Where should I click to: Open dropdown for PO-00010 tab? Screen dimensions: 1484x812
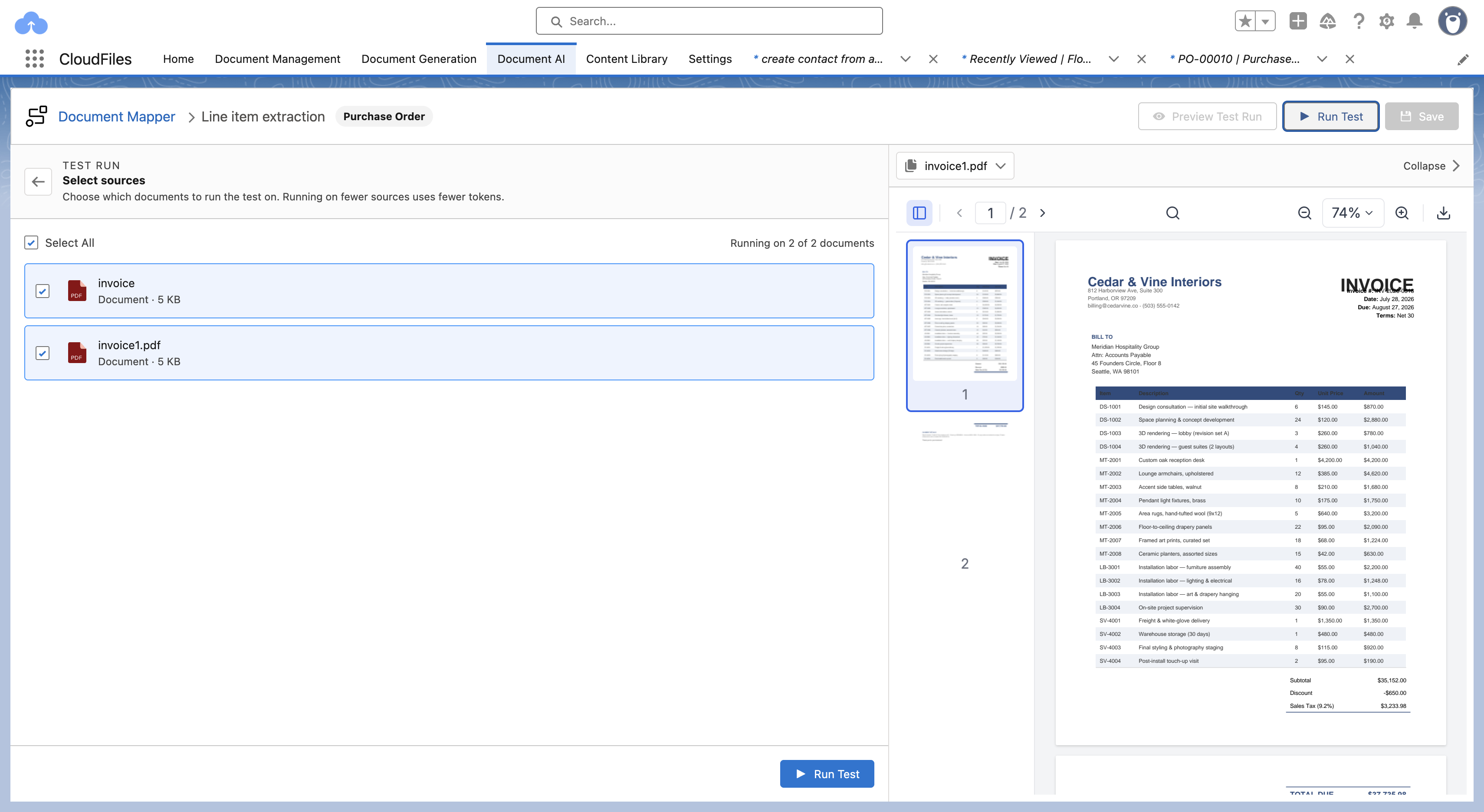(x=1322, y=59)
